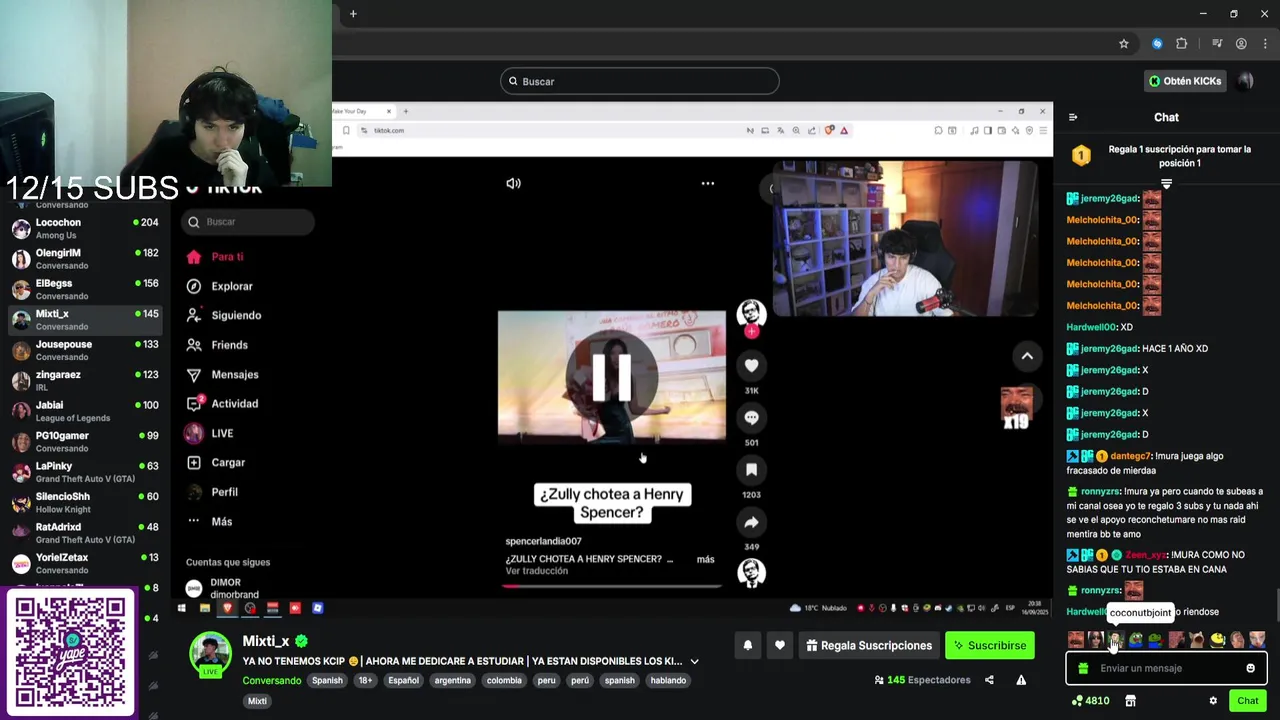Open zingaraez IRL channel in sidebar
The image size is (1280, 720).
click(85, 380)
